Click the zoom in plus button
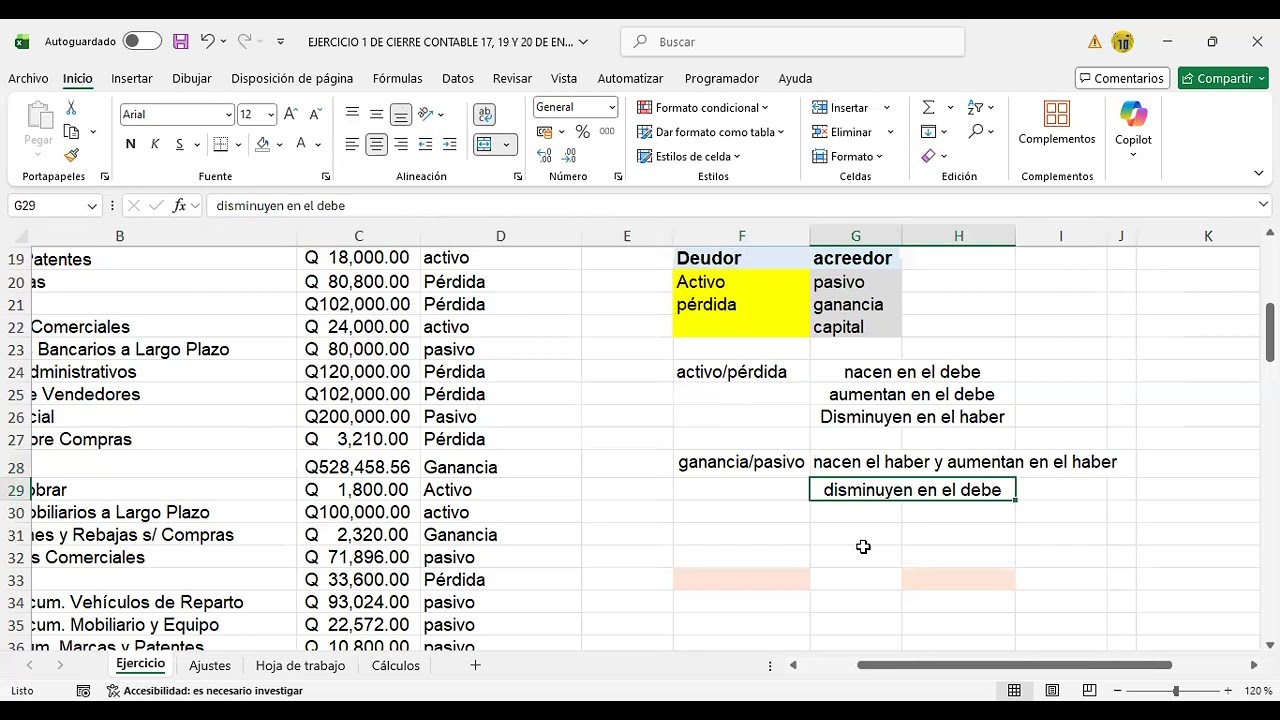 coord(1228,691)
